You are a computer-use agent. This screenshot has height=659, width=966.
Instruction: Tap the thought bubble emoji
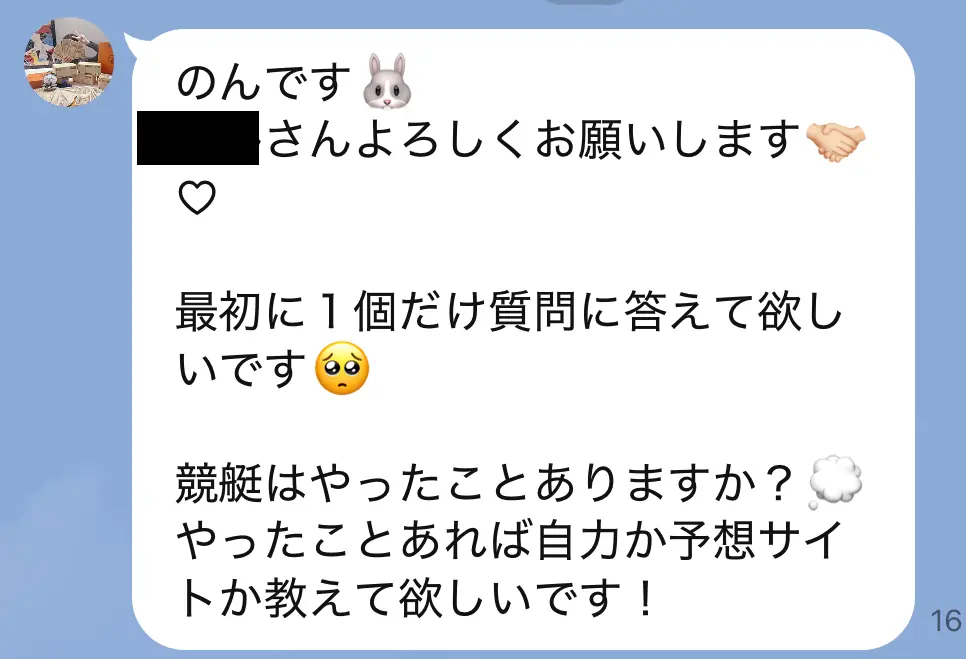(x=835, y=482)
